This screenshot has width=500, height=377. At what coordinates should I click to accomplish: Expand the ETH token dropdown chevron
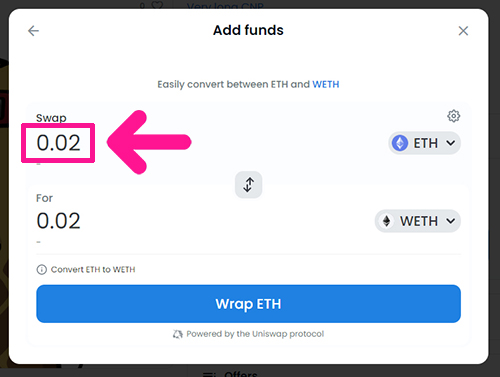pyautogui.click(x=451, y=143)
